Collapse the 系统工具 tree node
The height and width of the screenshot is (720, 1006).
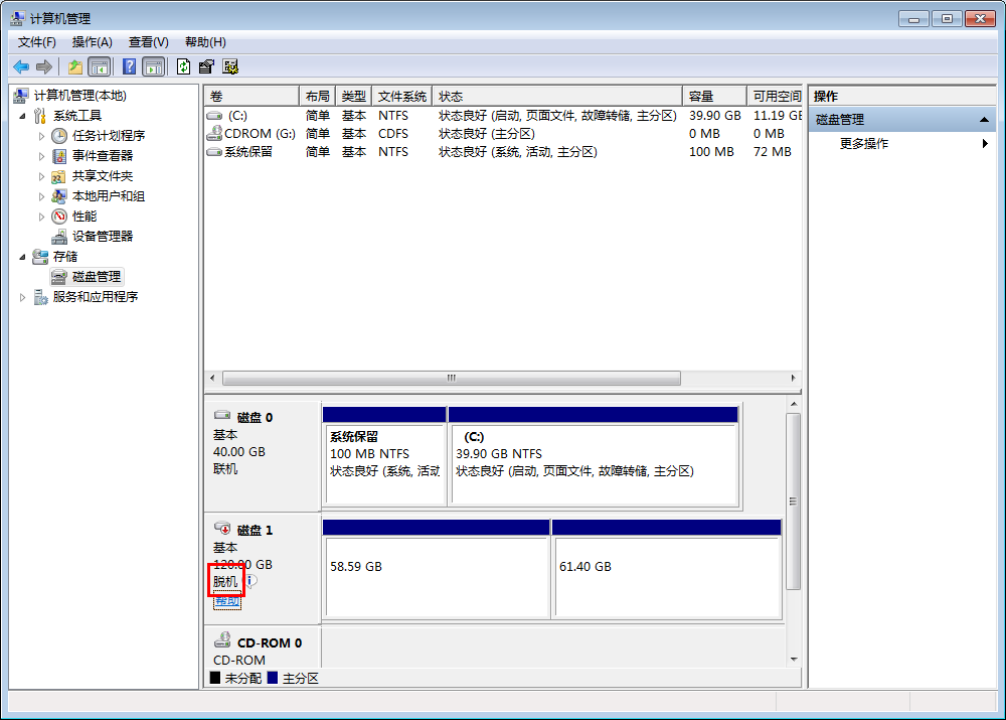click(23, 116)
